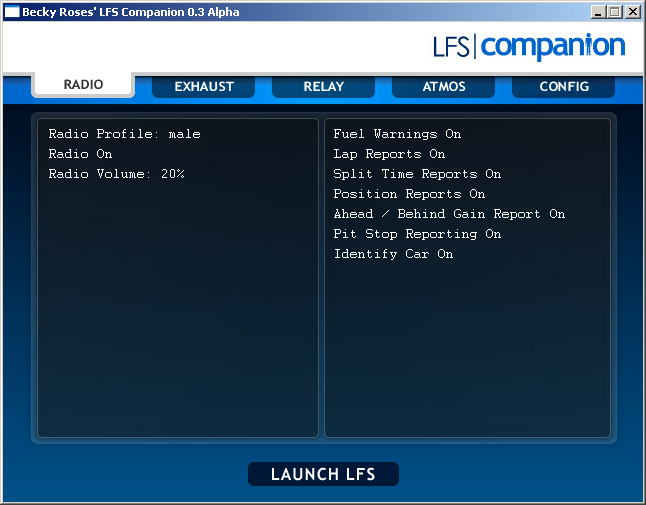Toggle the Radio On setting
Screen dimensions: 646x505
tap(80, 154)
